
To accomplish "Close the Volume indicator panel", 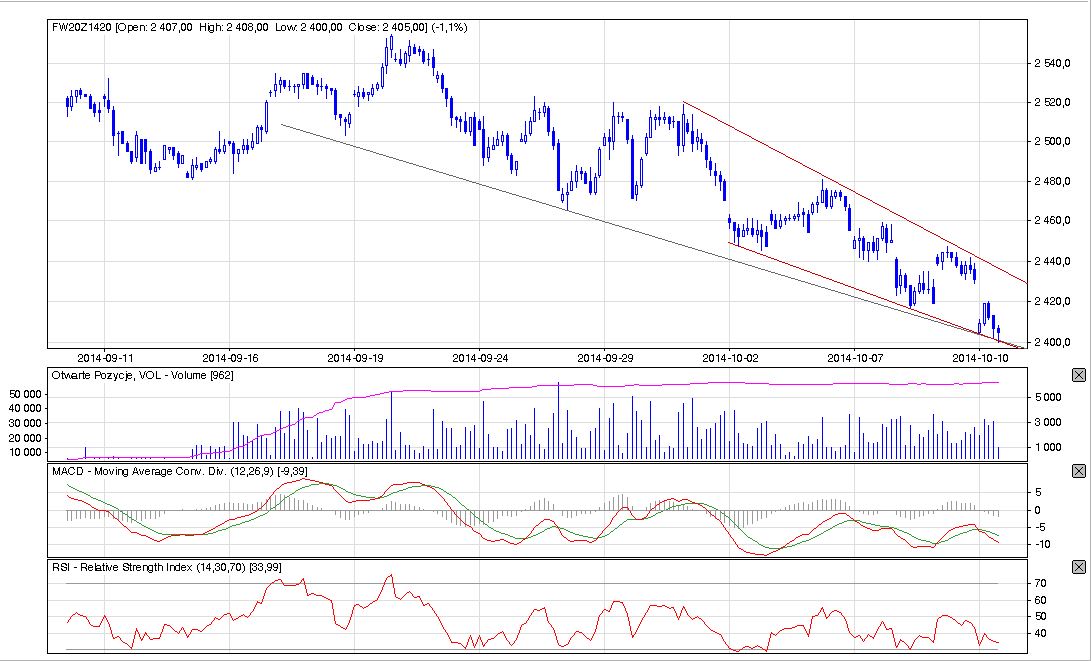I will pyautogui.click(x=1078, y=375).
